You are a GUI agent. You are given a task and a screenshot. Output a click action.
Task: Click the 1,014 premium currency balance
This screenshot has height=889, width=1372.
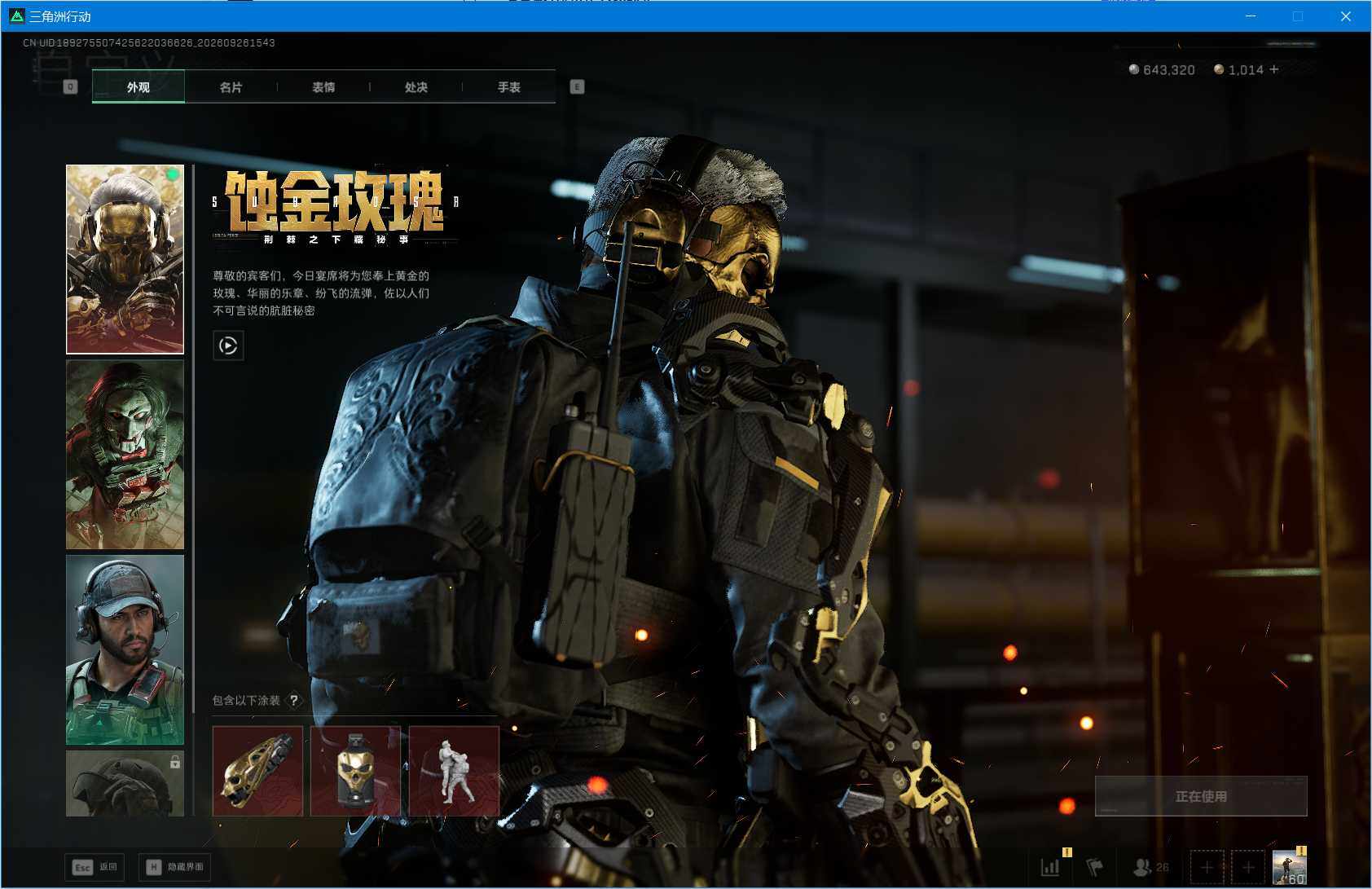click(x=1238, y=70)
